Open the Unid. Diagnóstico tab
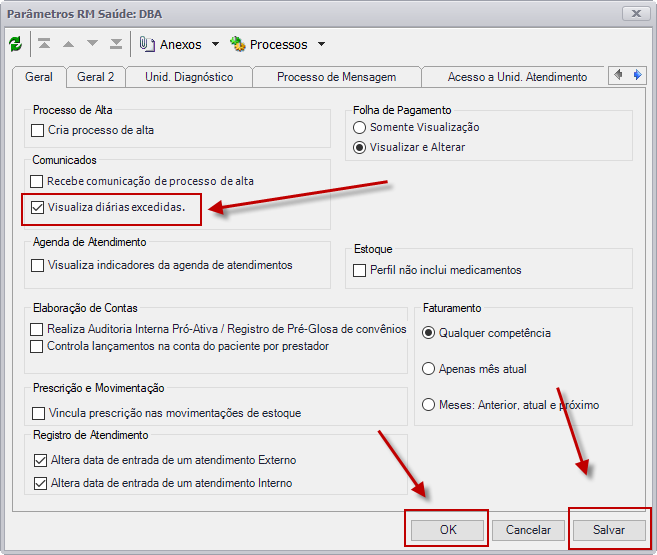Screen dimensions: 657x555 pyautogui.click(x=189, y=77)
